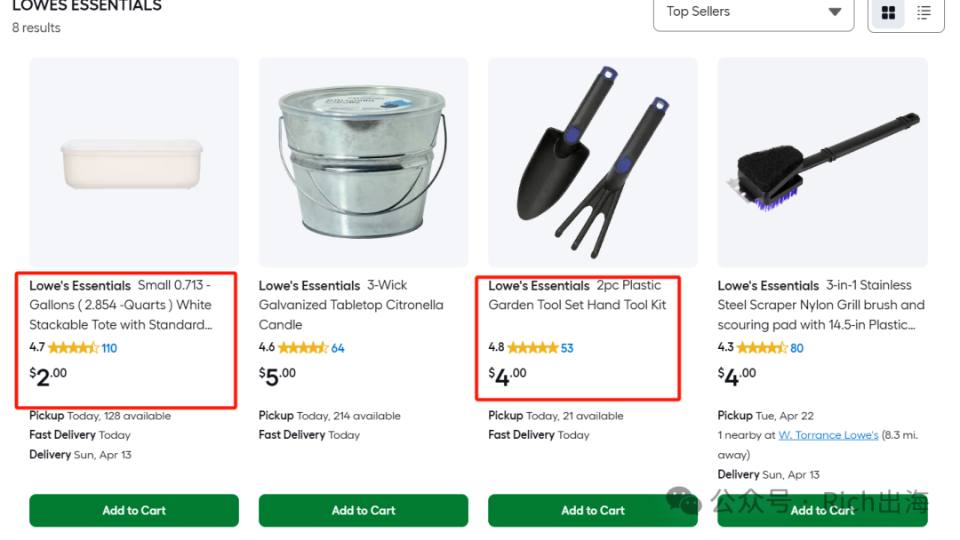Switch to list view layout

coord(923,12)
